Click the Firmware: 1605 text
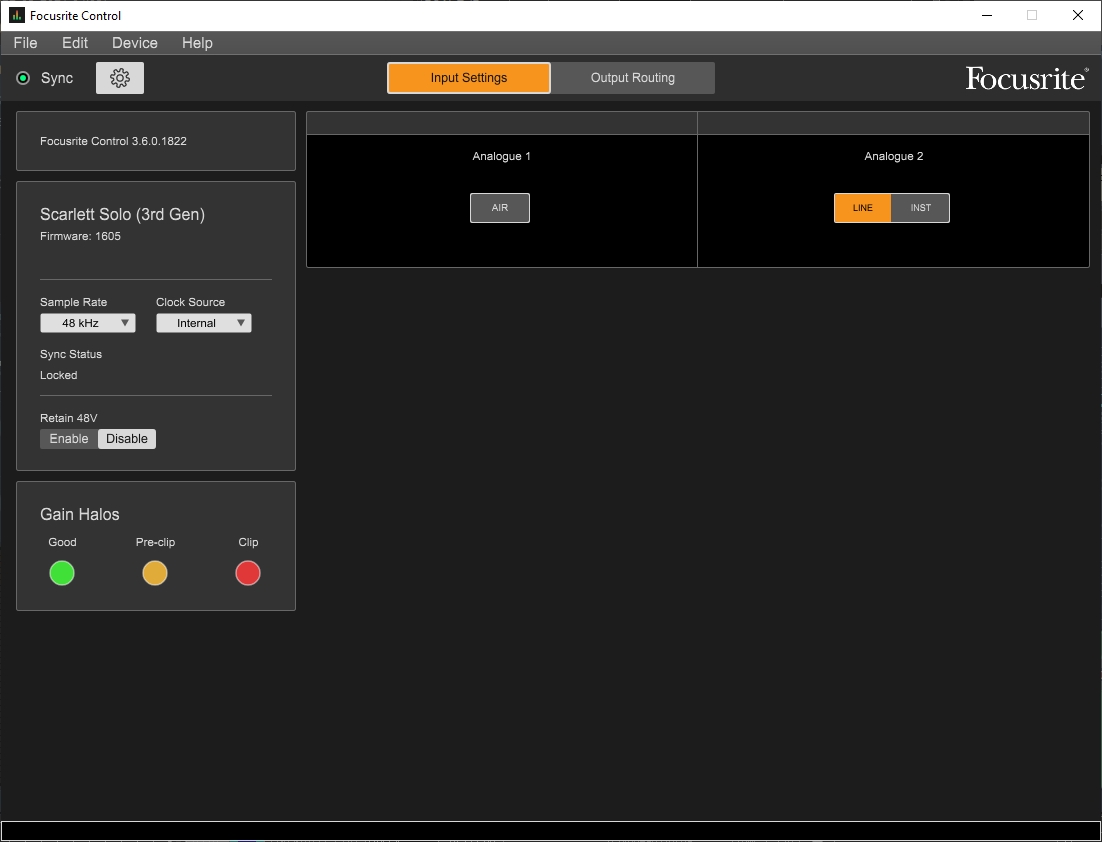1102x842 pixels. tap(80, 236)
